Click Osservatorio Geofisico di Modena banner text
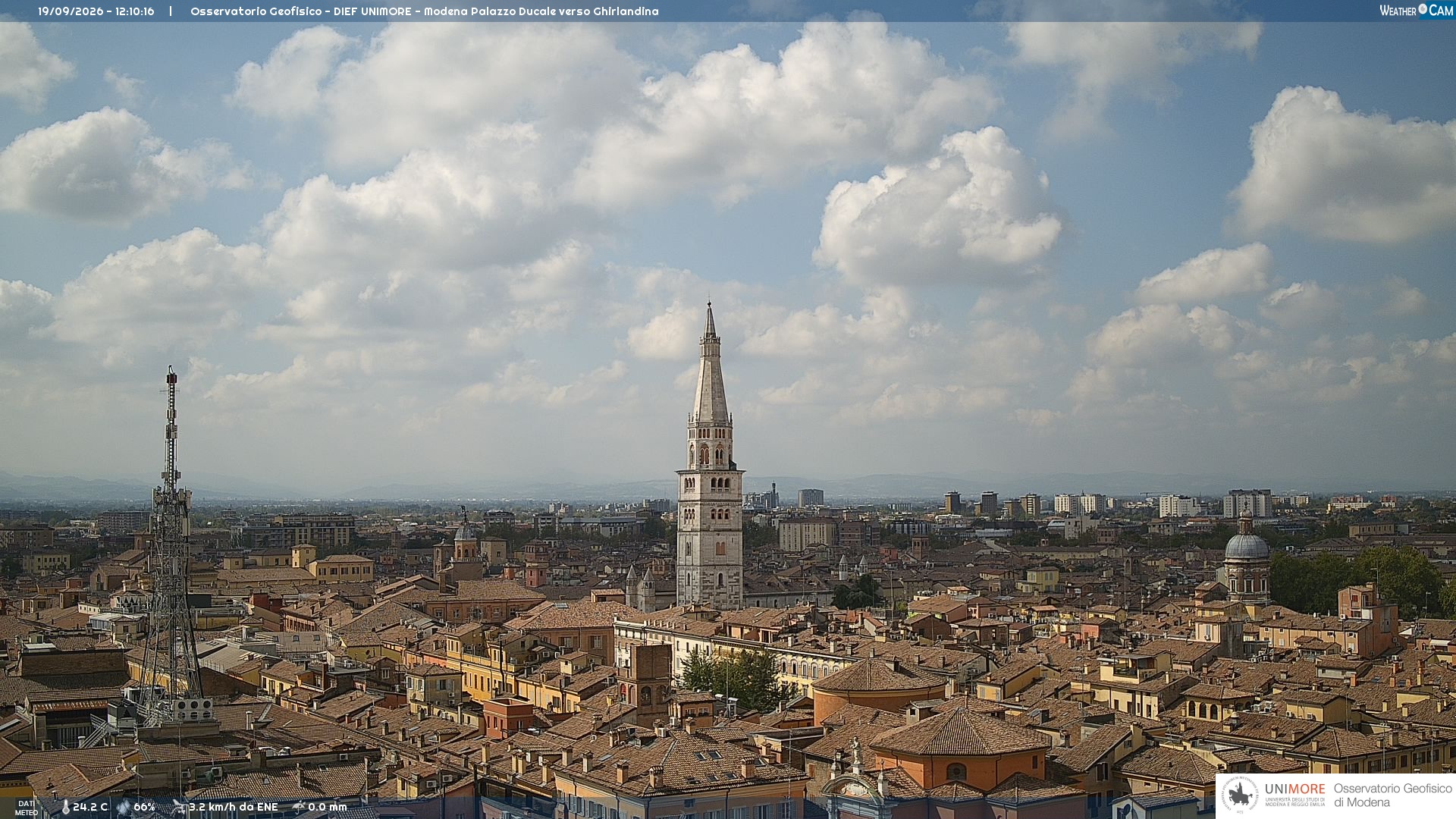This screenshot has width=1456, height=819. pyautogui.click(x=1393, y=795)
